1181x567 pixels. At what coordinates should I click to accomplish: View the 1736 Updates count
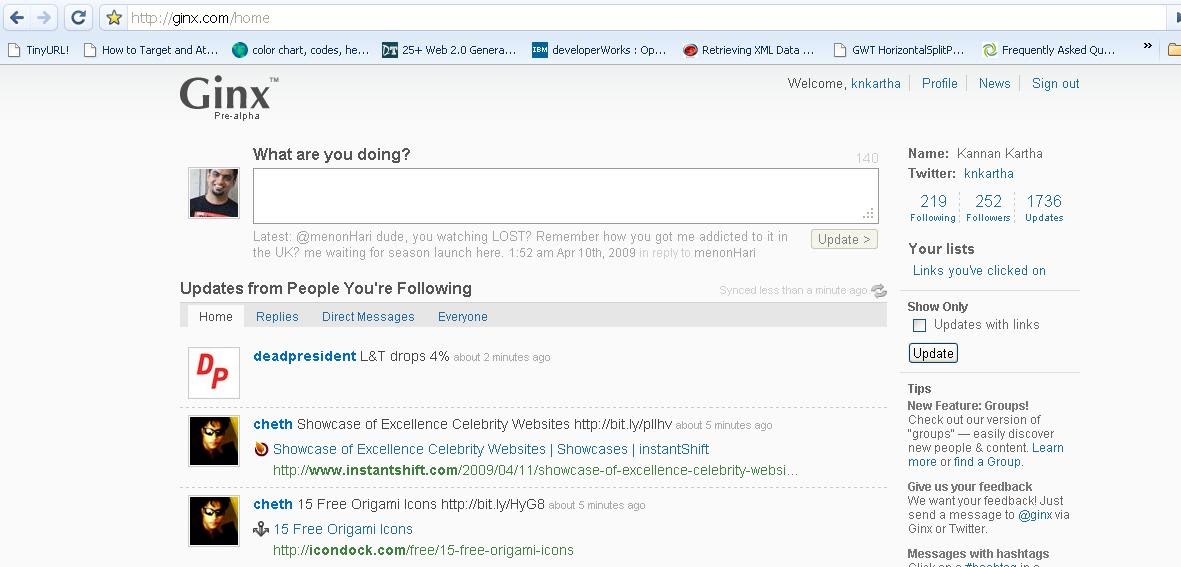(x=1044, y=208)
